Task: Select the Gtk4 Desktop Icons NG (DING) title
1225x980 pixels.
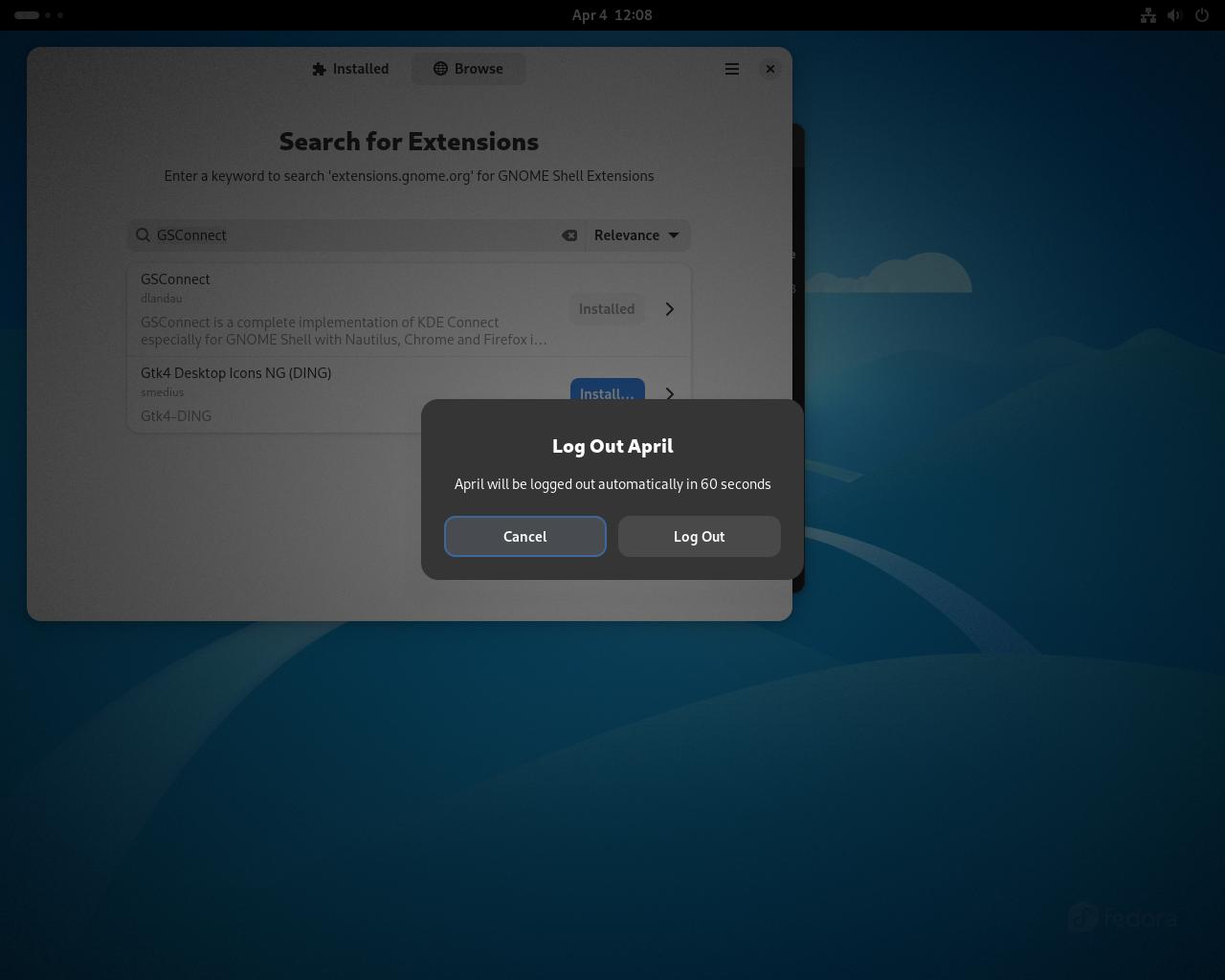Action: [235, 373]
